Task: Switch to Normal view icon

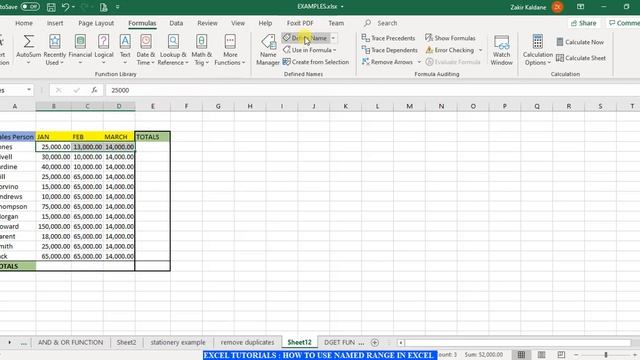Action: pos(521,355)
